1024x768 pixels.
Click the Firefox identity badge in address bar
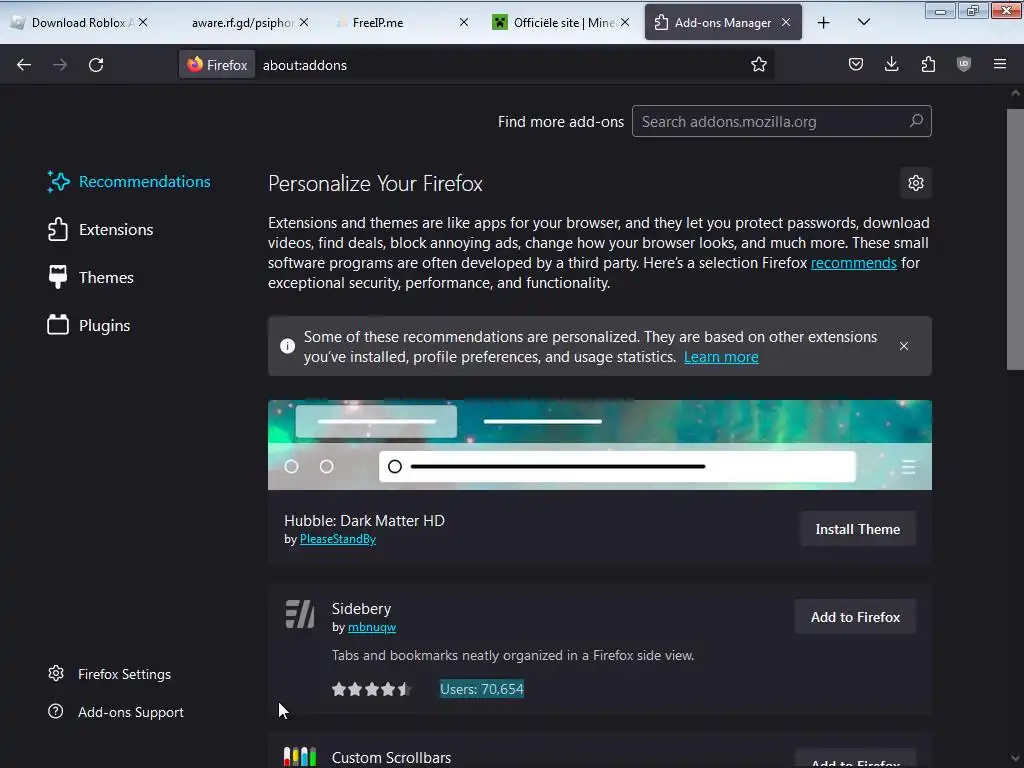point(217,65)
